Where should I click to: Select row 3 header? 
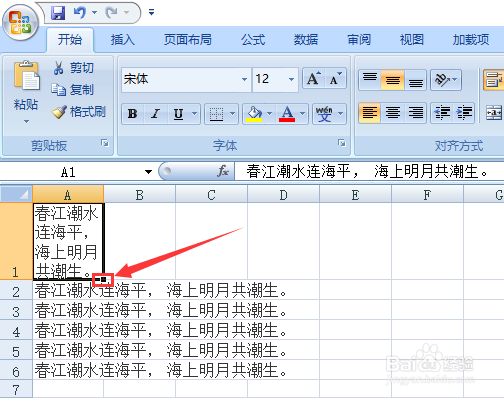point(16,311)
